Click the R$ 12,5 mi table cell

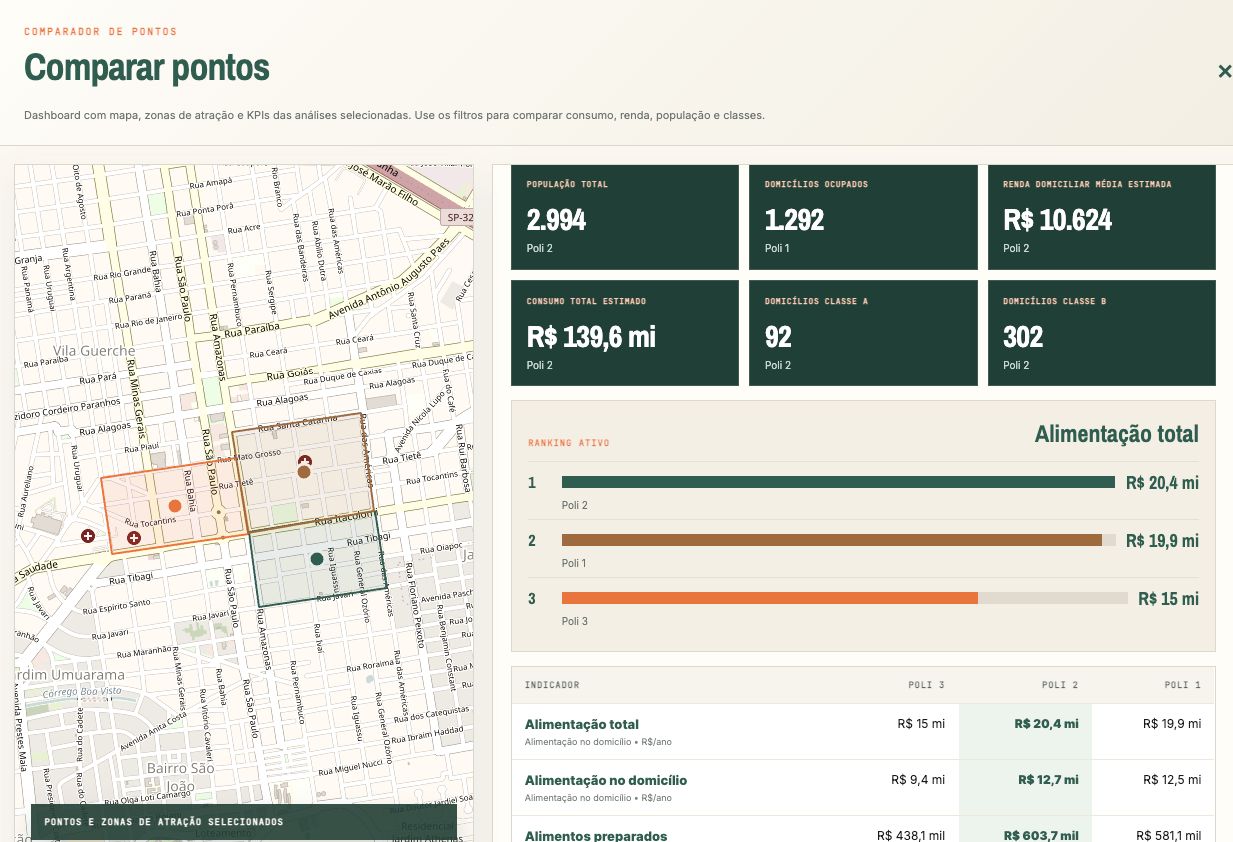tap(1172, 780)
